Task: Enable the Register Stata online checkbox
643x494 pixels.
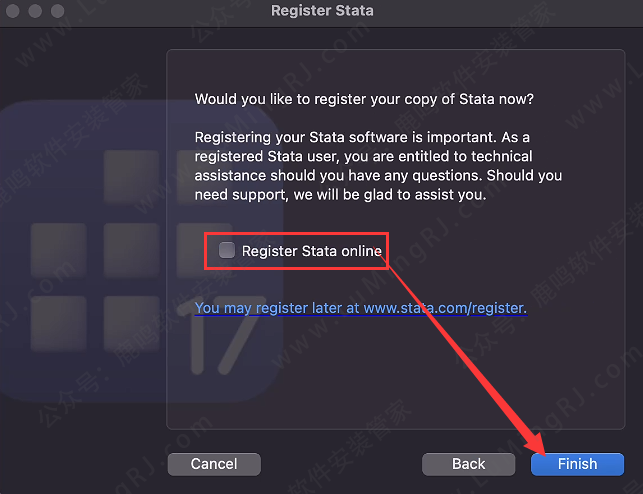Action: pos(227,251)
